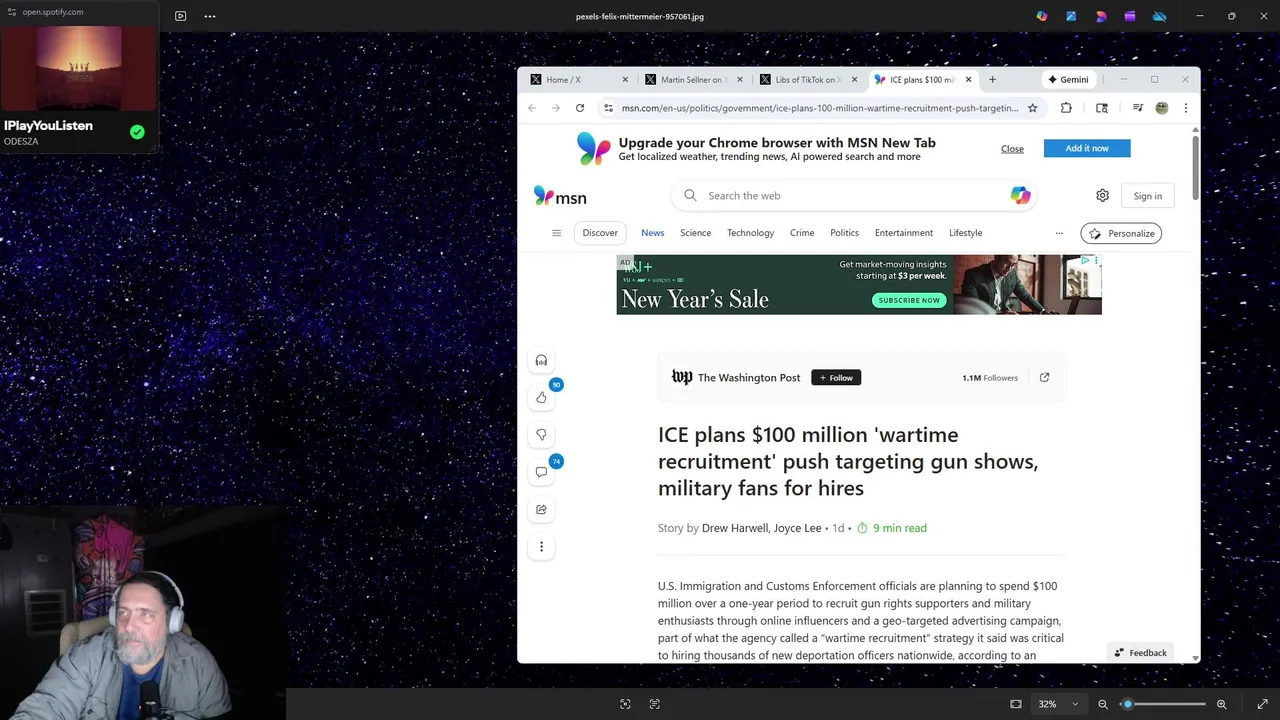Open the article more options vertical dots

pos(541,547)
